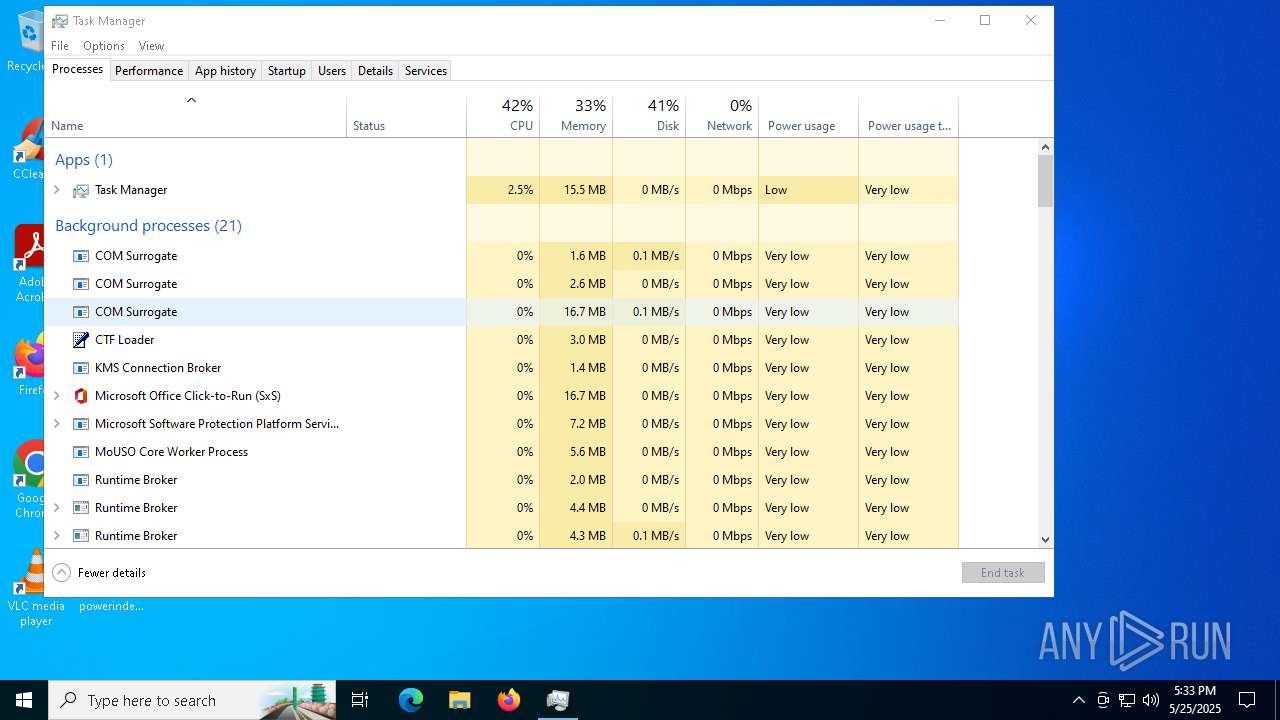Click the taskbar search box
The height and width of the screenshot is (720, 1280).
tap(193, 700)
